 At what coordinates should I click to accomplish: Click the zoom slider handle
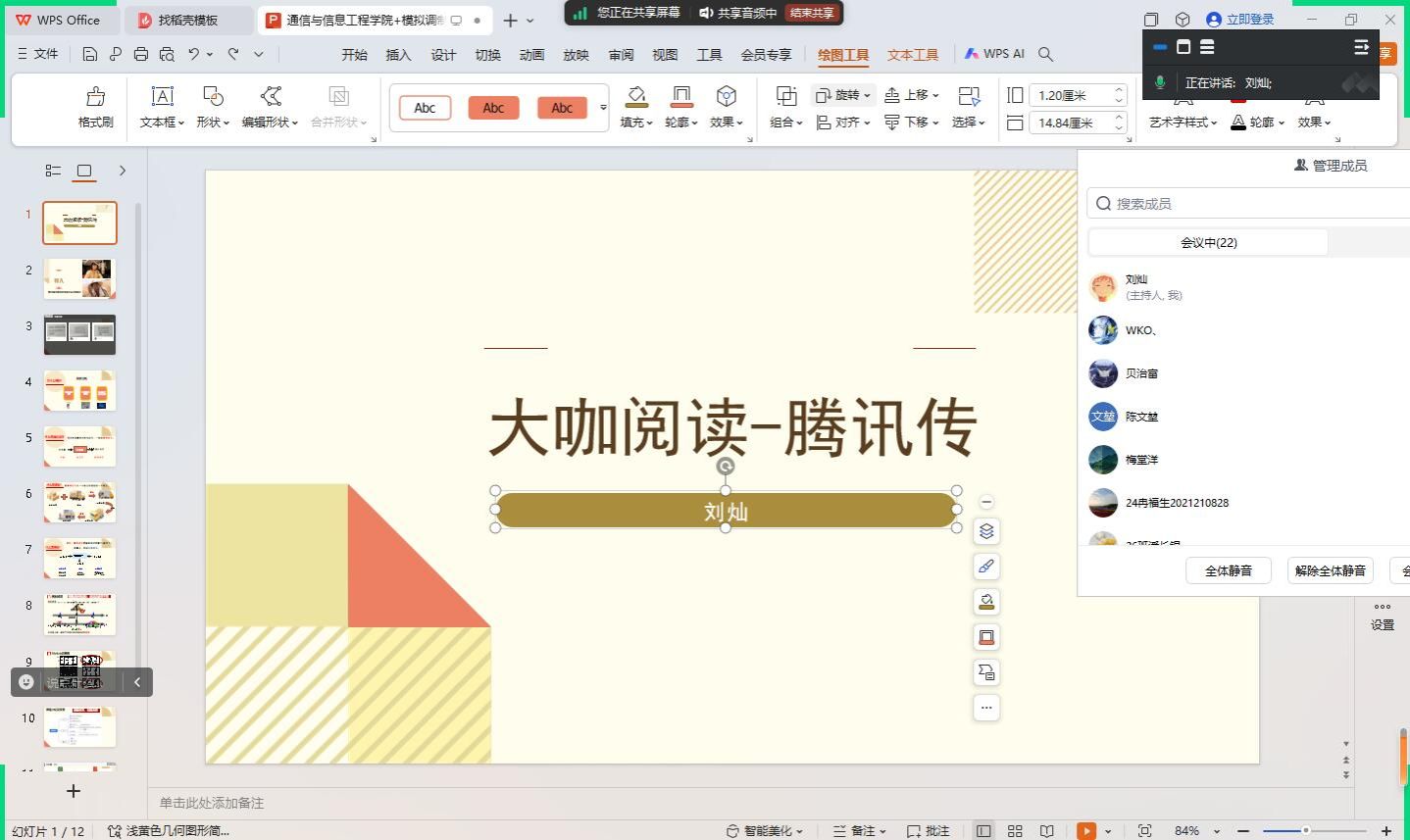[1305, 830]
